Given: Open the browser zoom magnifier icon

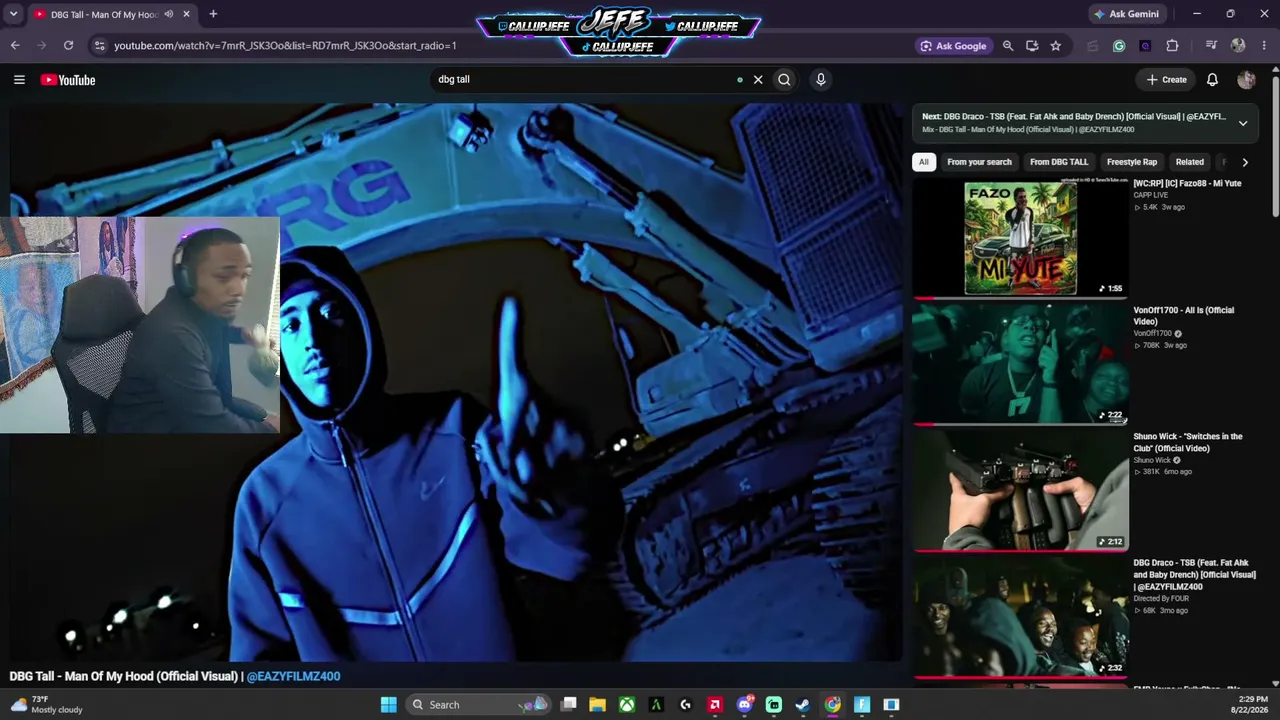Looking at the screenshot, I should 1008,45.
